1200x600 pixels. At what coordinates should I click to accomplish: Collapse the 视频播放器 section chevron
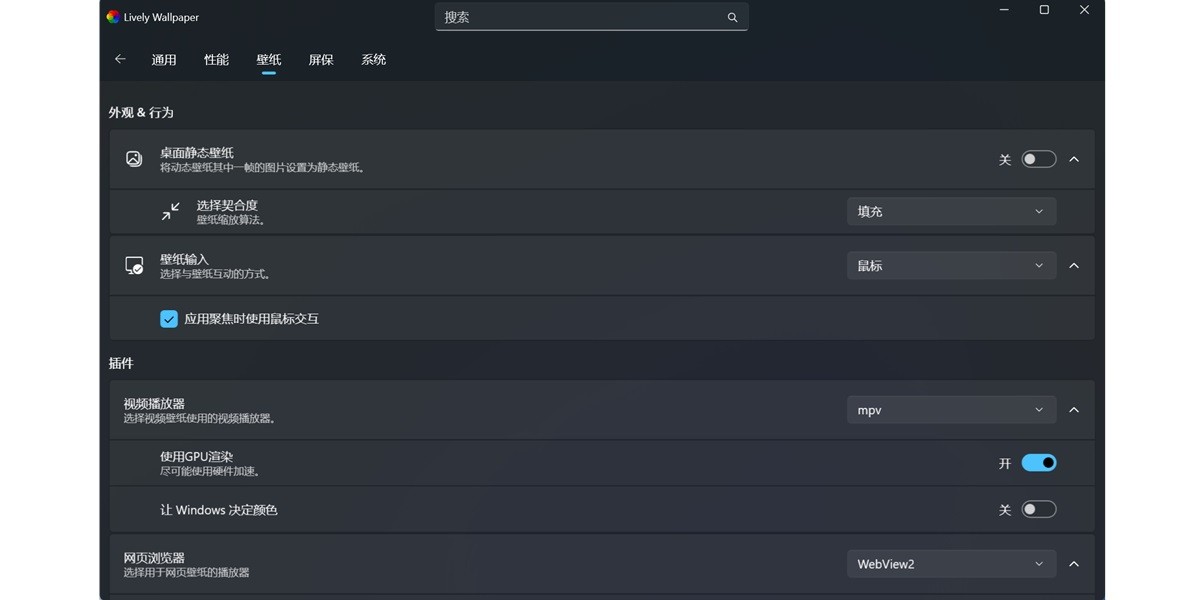click(x=1074, y=410)
